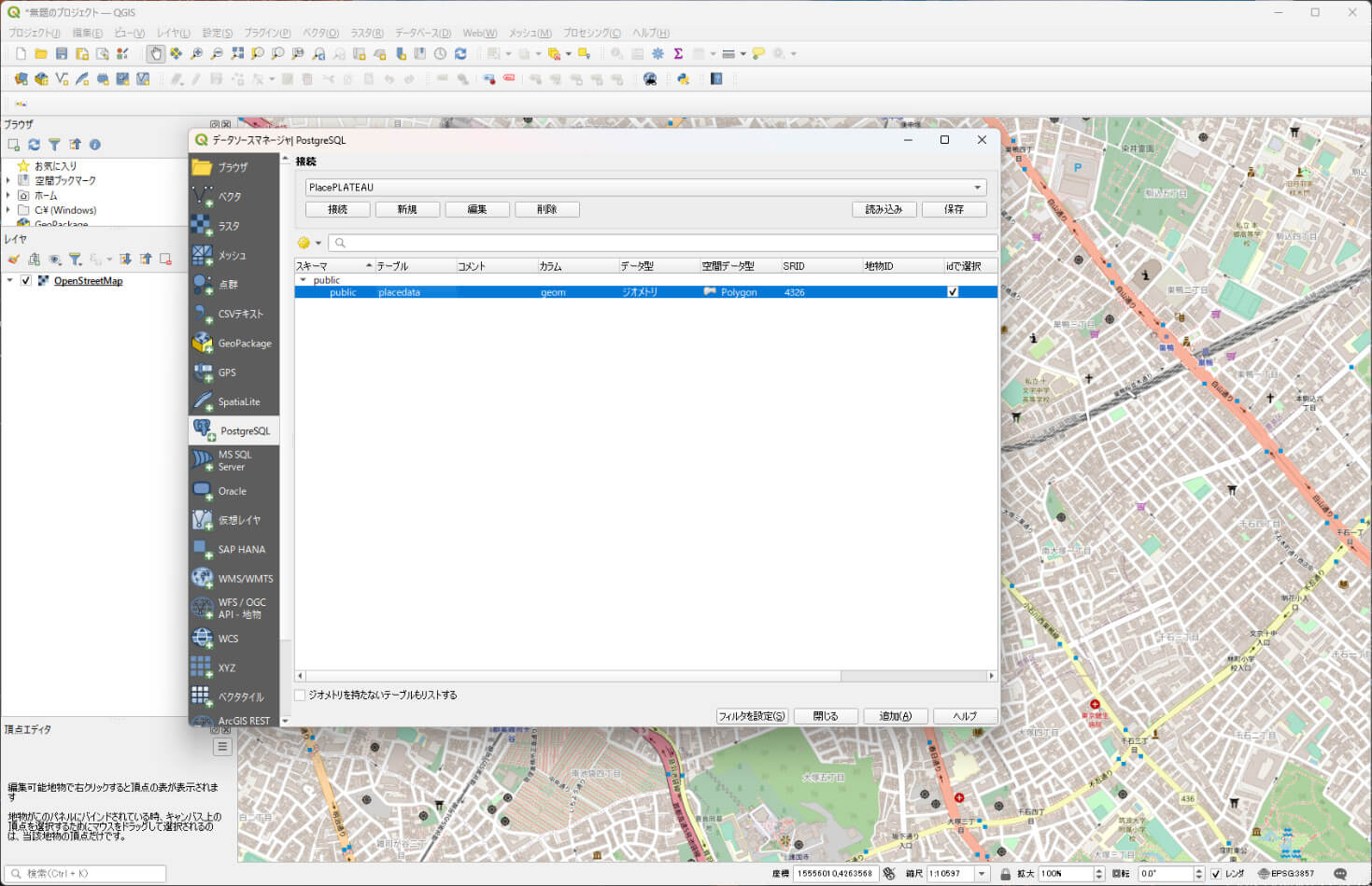Click the Zoom In magnifier tool
Image resolution: width=1372 pixels, height=886 pixels.
[196, 53]
